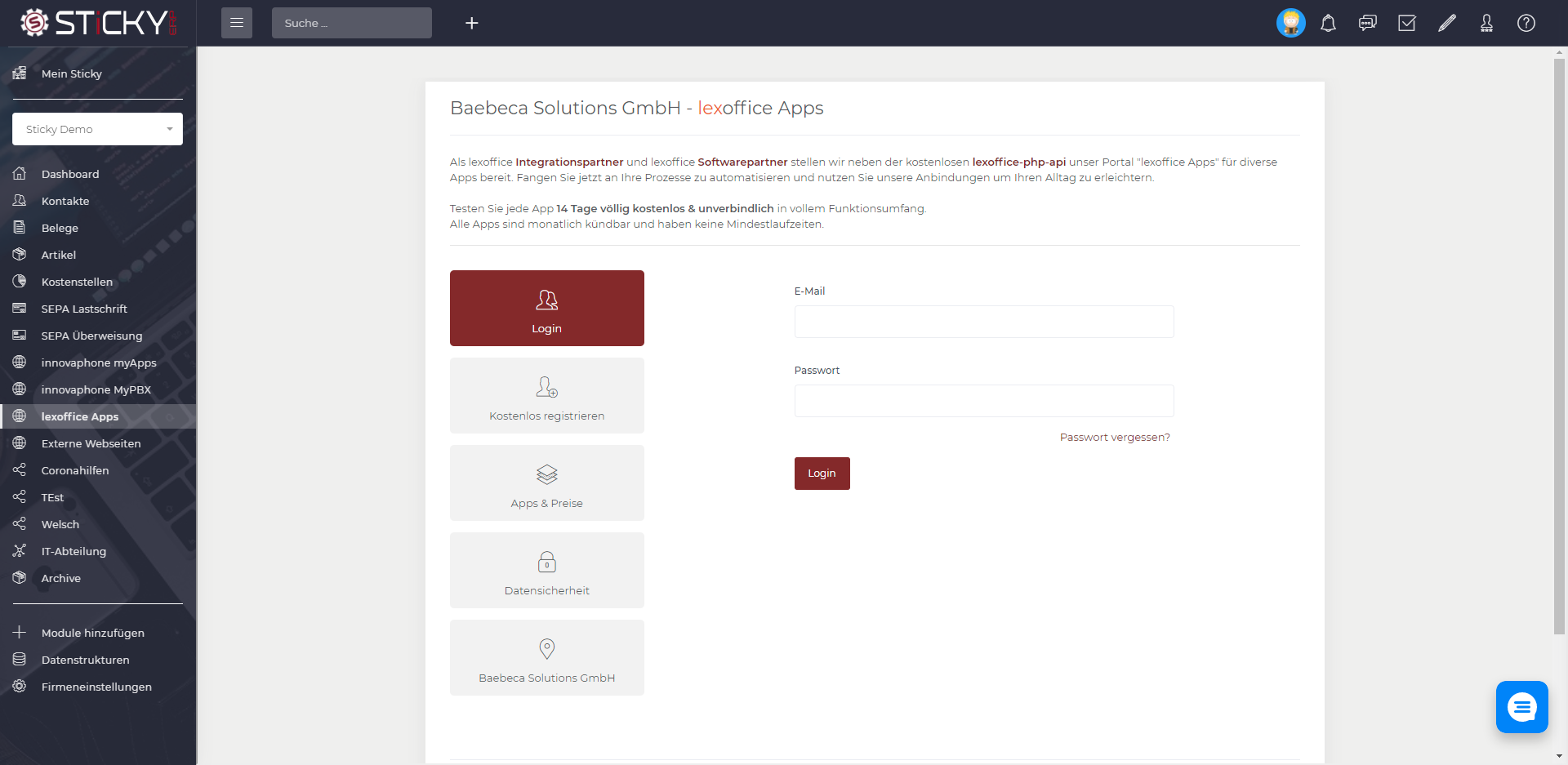Viewport: 1568px width, 765px height.
Task: Open the Baebeca Solutions GmbH tile
Action: click(x=547, y=657)
